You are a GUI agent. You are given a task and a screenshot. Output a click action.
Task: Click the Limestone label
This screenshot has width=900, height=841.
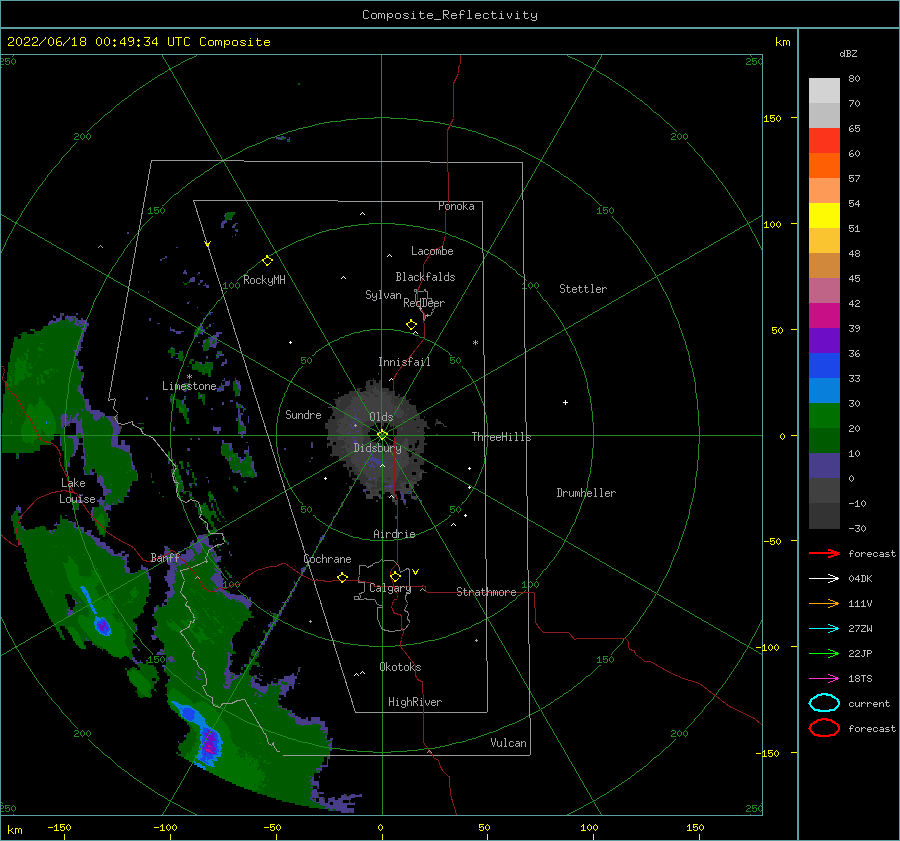click(x=189, y=386)
